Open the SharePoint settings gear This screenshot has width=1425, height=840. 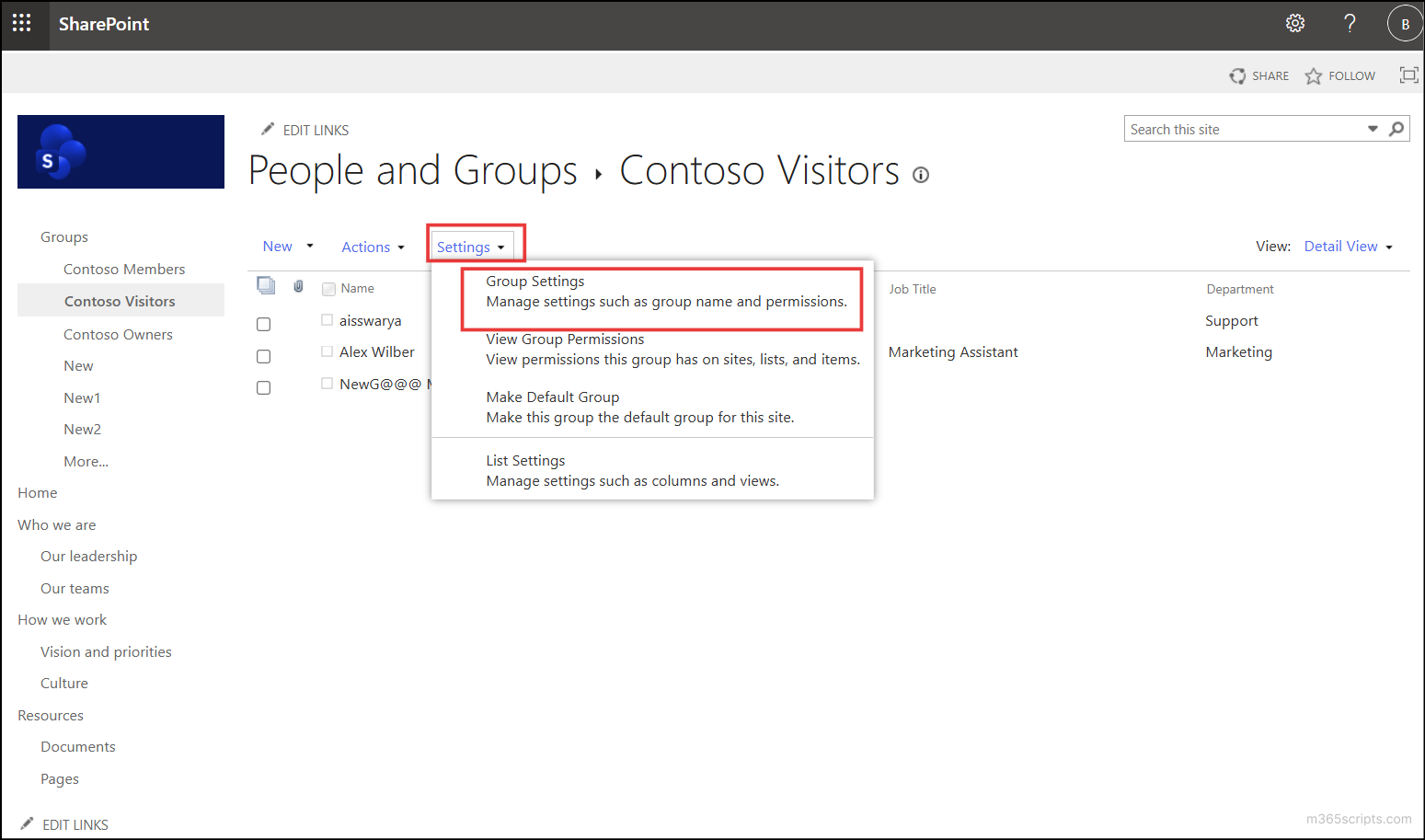point(1295,23)
